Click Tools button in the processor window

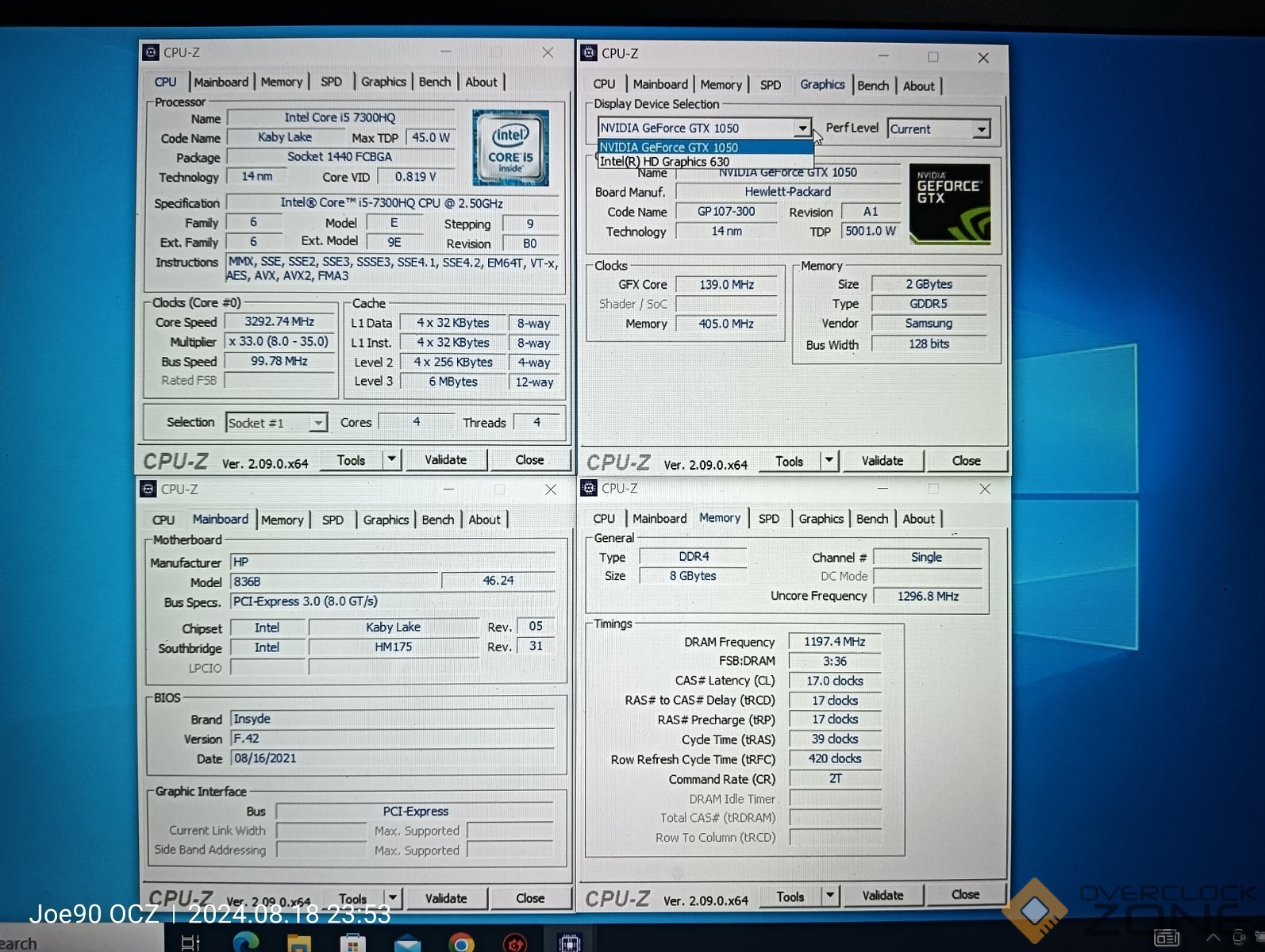pyautogui.click(x=351, y=459)
